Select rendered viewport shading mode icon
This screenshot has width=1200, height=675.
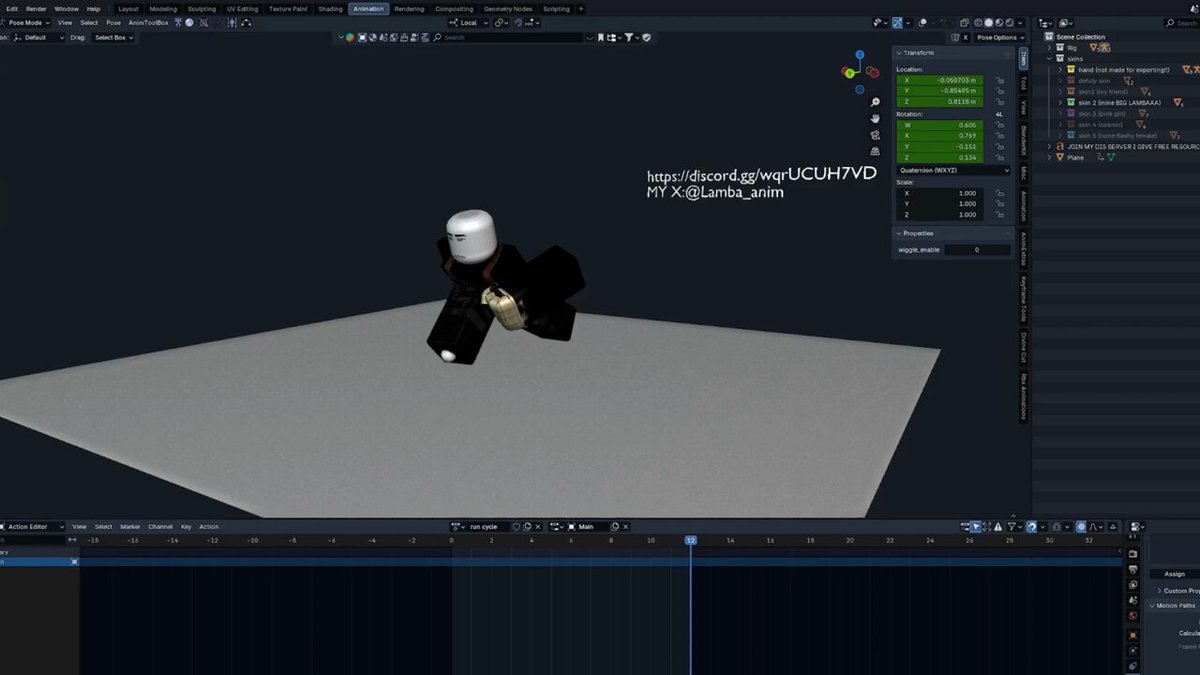click(1009, 22)
